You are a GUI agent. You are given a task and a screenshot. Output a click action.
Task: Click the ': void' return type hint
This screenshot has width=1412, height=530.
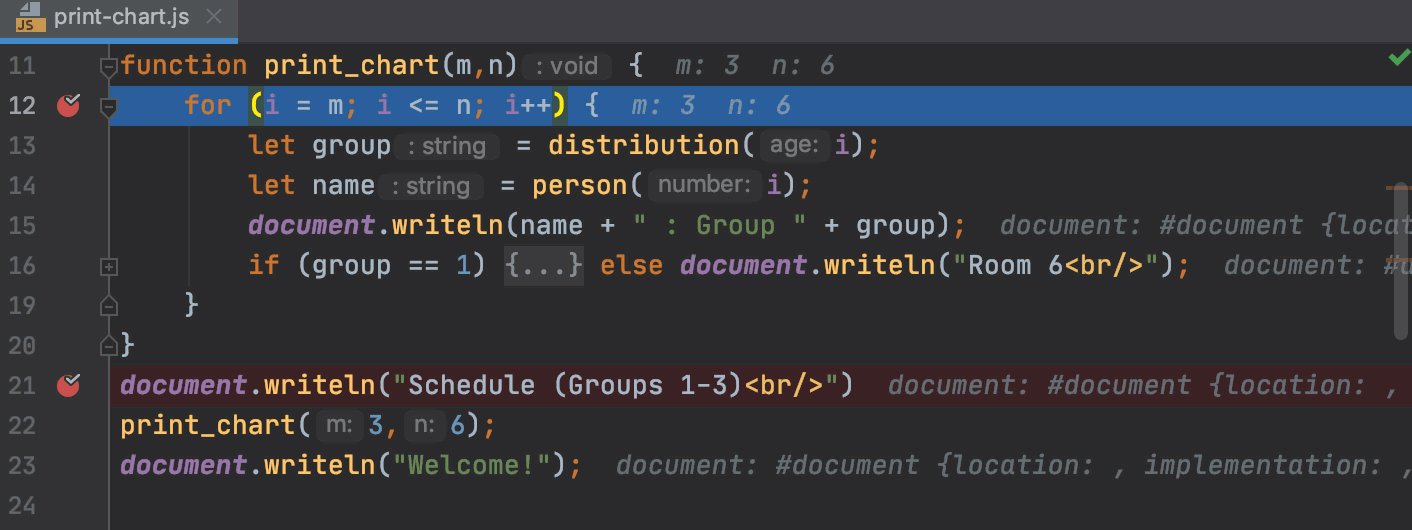(567, 67)
